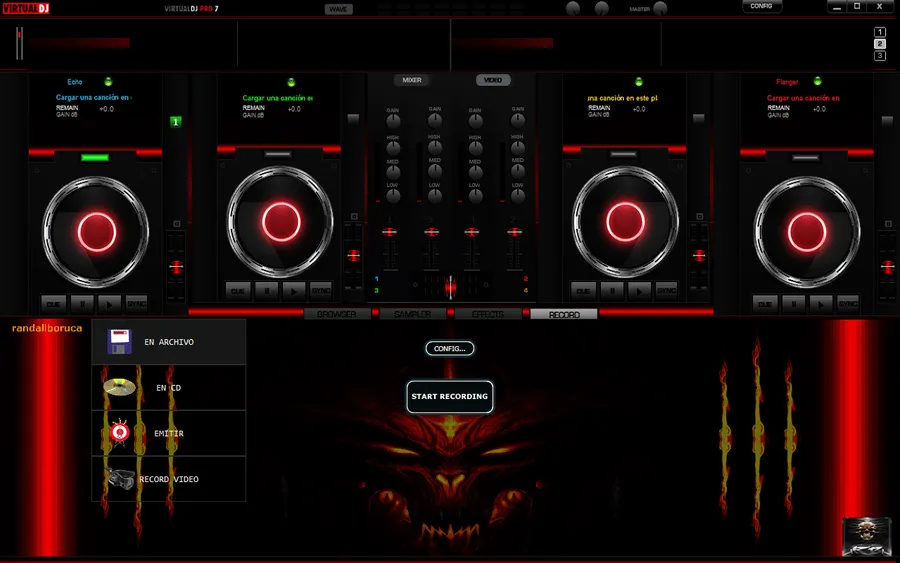The height and width of the screenshot is (563, 900).
Task: Click the WAVE button at the top
Action: (338, 9)
